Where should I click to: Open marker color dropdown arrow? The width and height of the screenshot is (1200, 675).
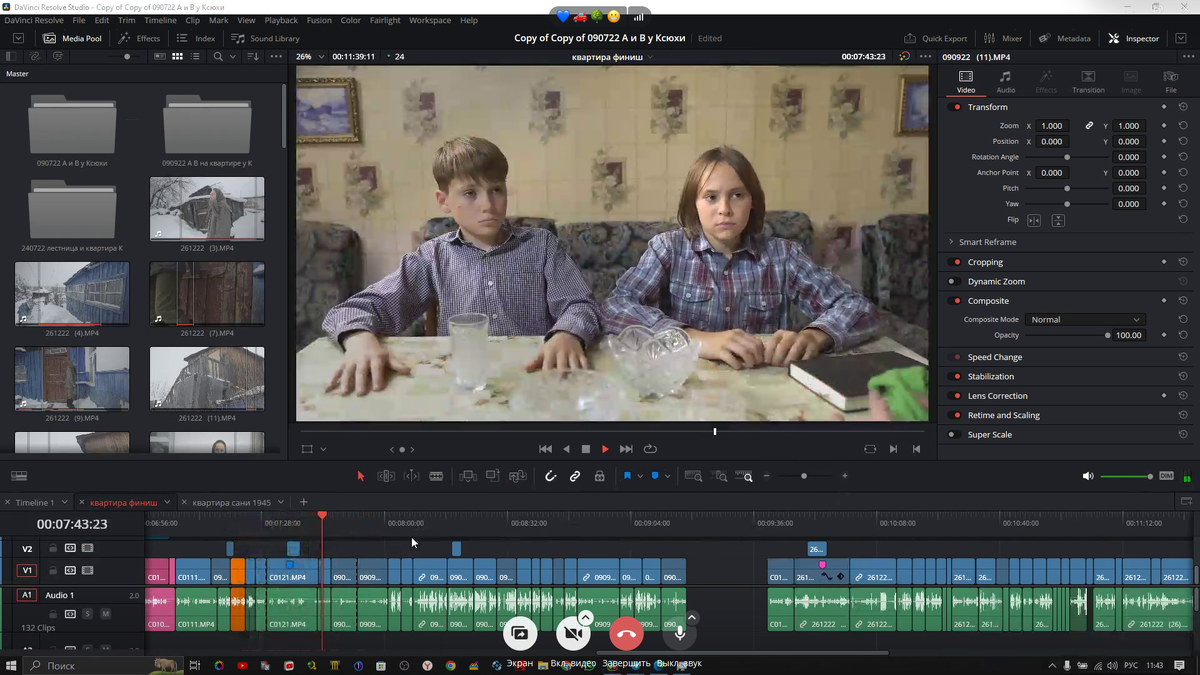click(x=668, y=477)
